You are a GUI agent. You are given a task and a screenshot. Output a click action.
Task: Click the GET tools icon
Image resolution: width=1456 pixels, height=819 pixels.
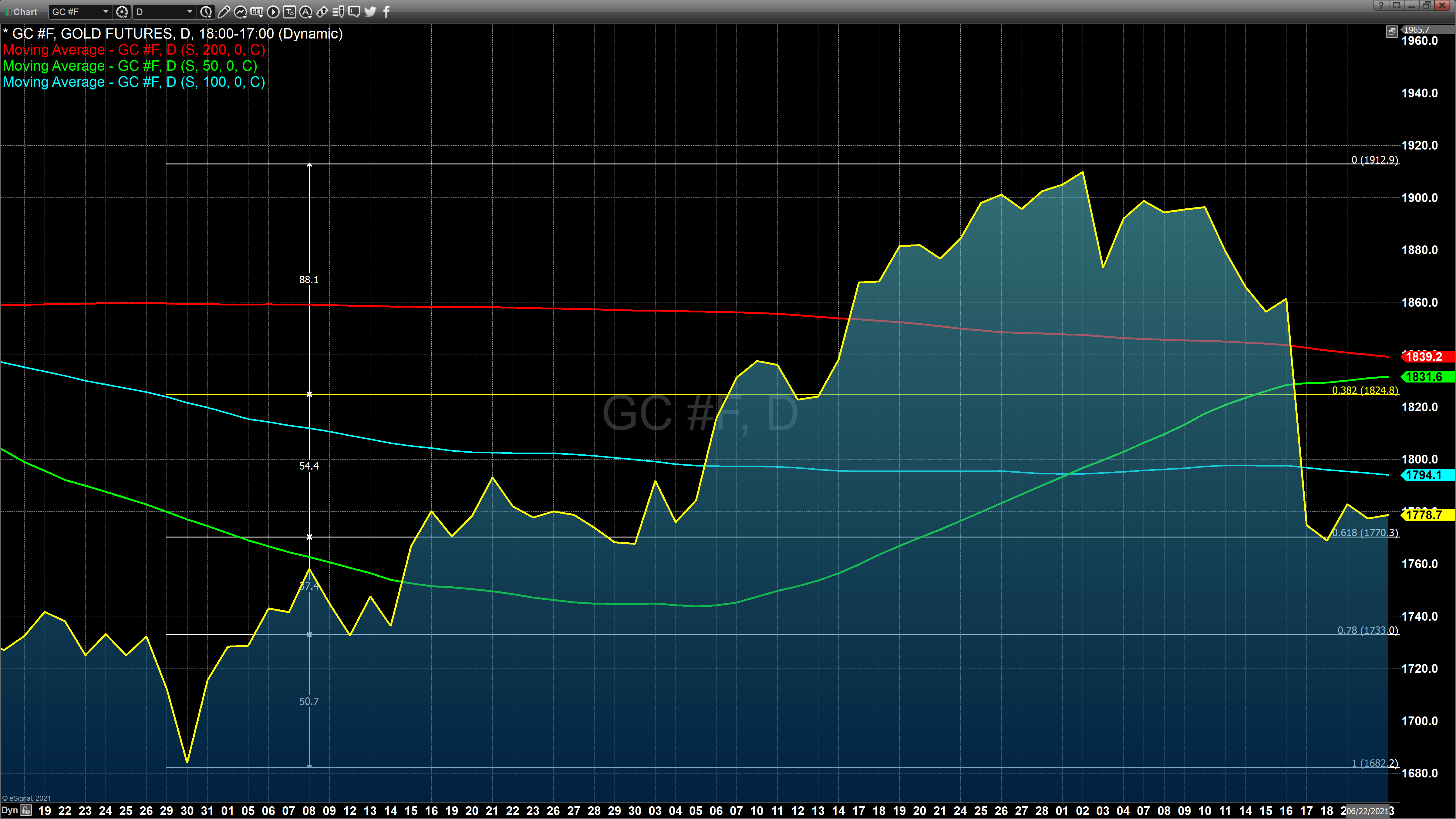click(257, 12)
